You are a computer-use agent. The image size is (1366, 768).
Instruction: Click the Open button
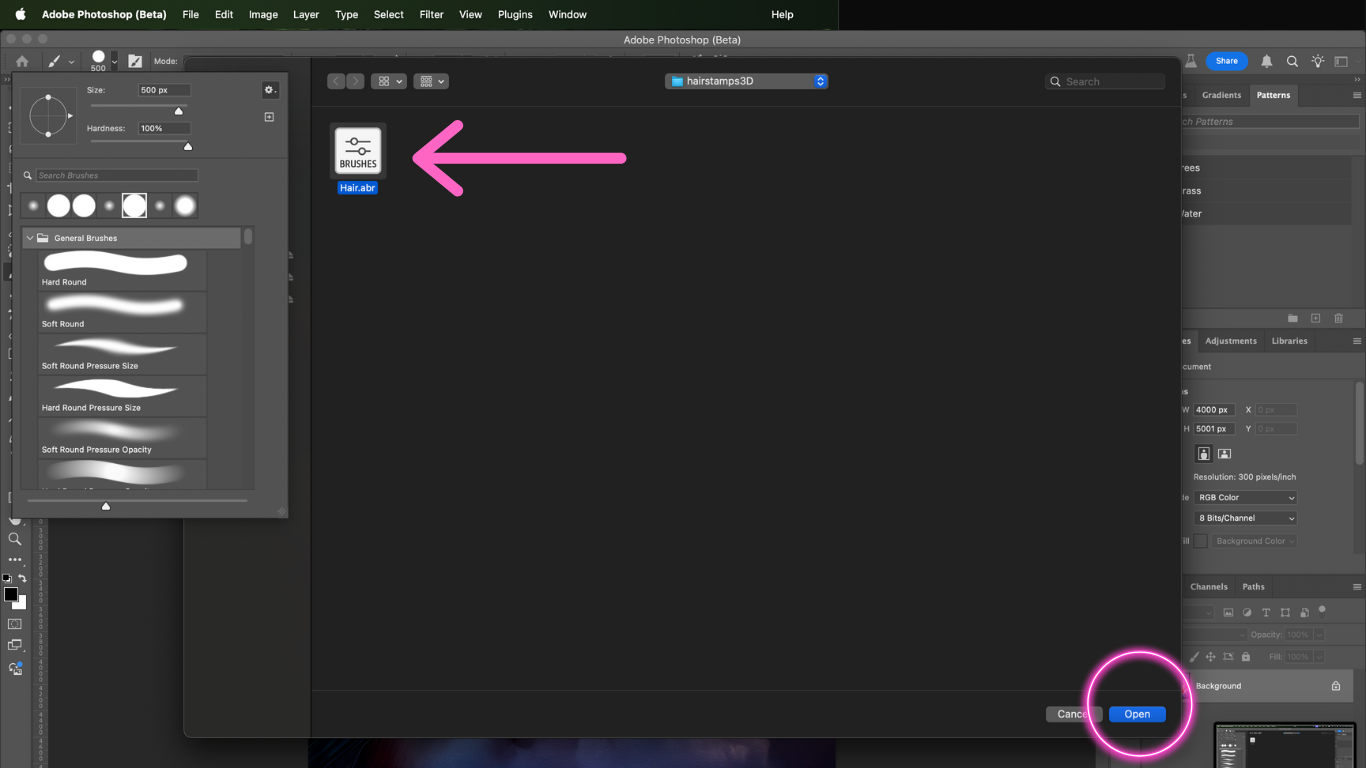1137,714
